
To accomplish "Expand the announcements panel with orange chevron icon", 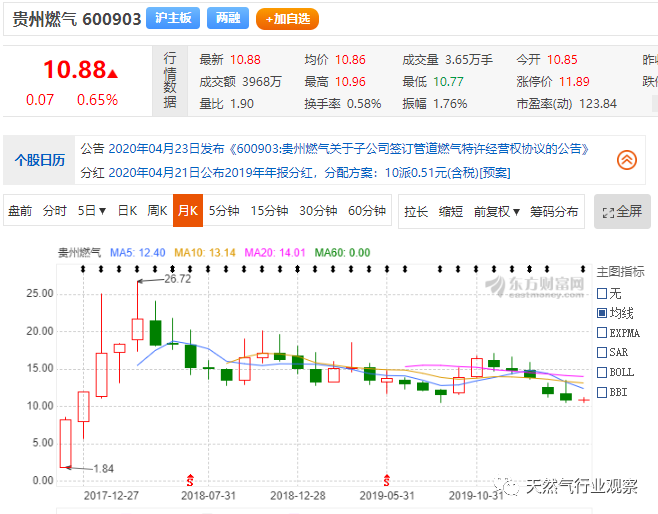I will tap(626, 160).
